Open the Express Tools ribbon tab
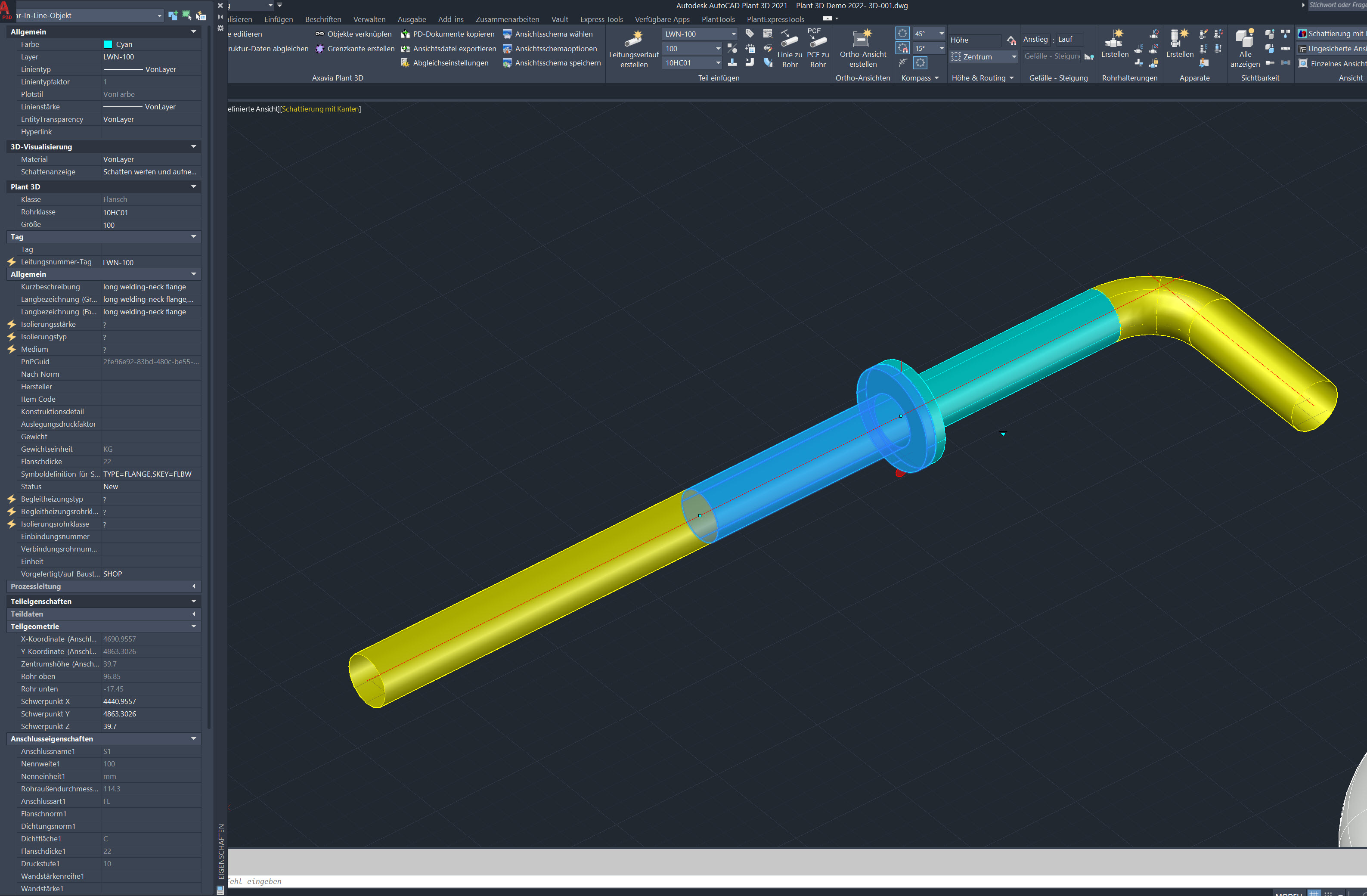The height and width of the screenshot is (896, 1367). pyautogui.click(x=601, y=19)
